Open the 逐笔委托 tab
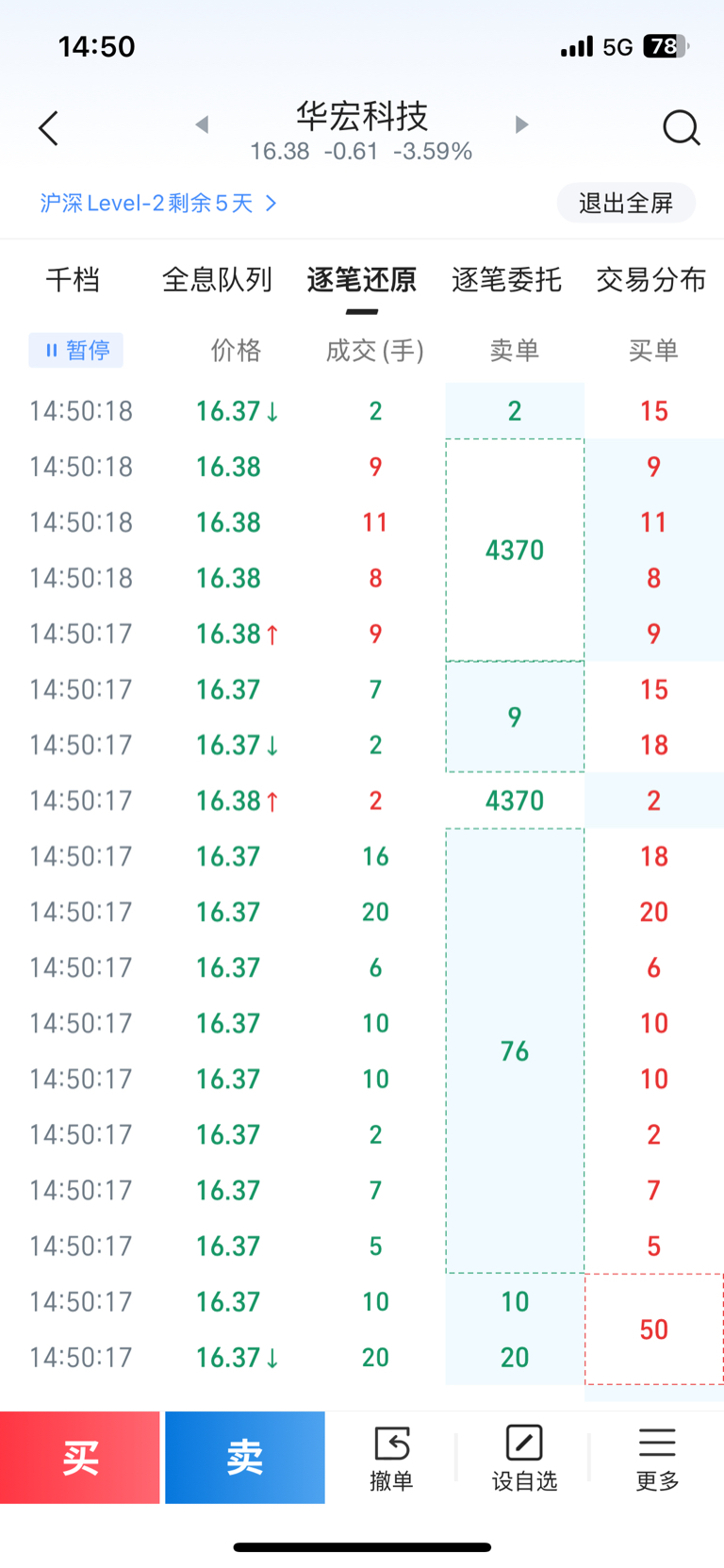This screenshot has width=724, height=1568. point(506,280)
